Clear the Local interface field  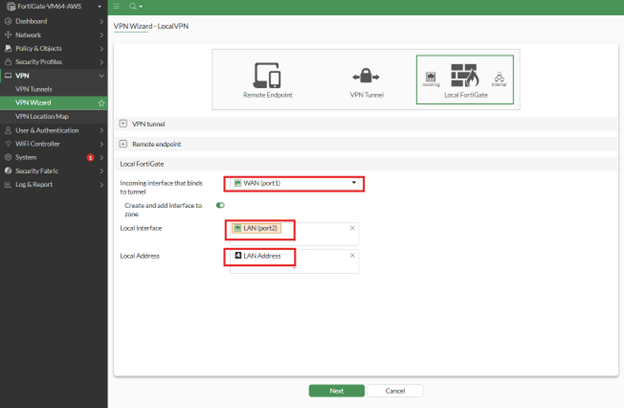[x=352, y=228]
